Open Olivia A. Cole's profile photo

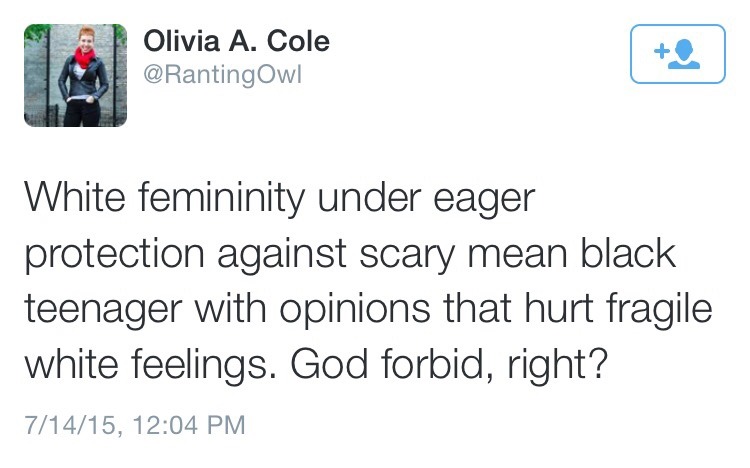pos(76,76)
